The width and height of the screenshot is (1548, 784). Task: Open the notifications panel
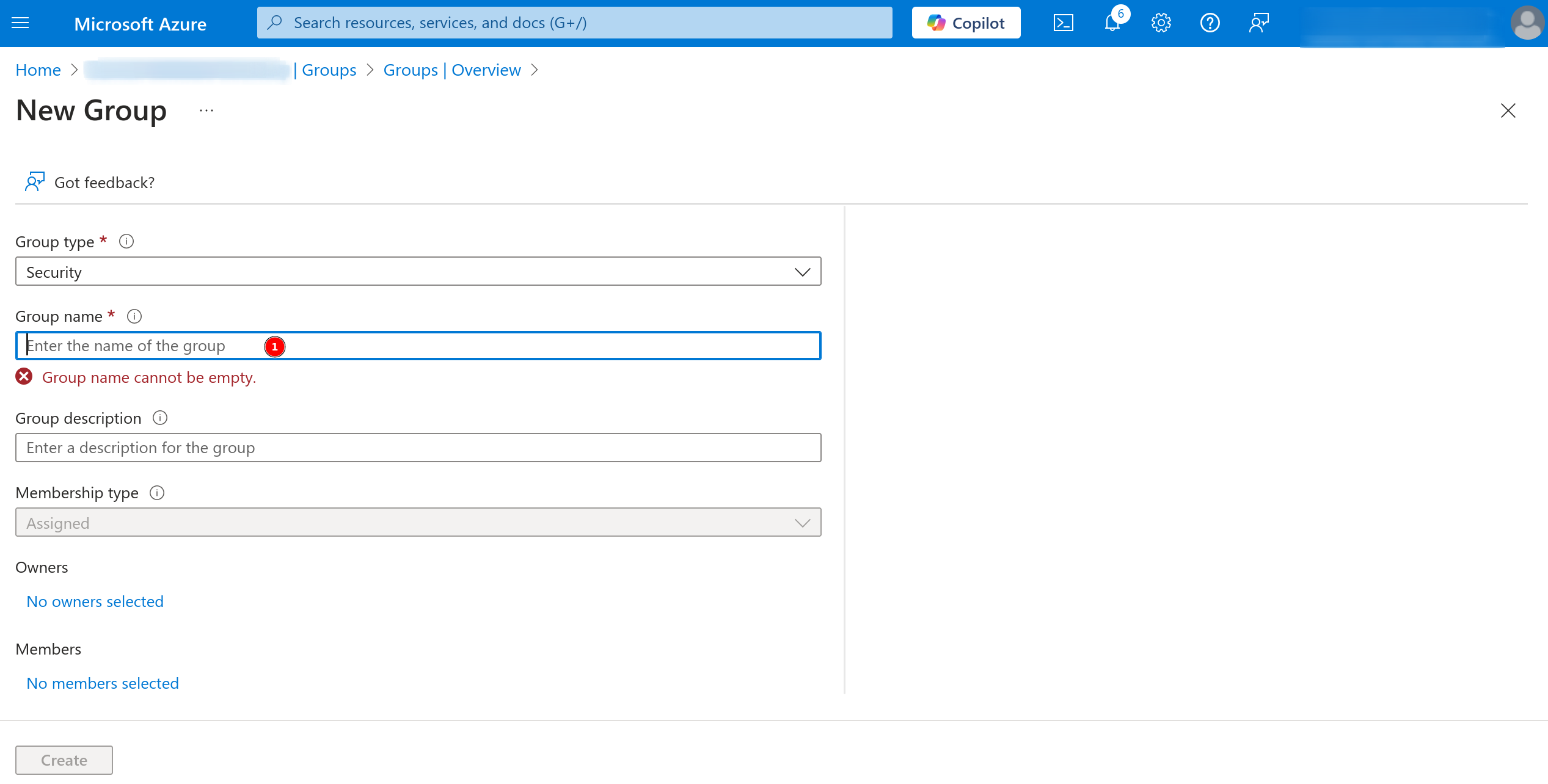(1112, 23)
